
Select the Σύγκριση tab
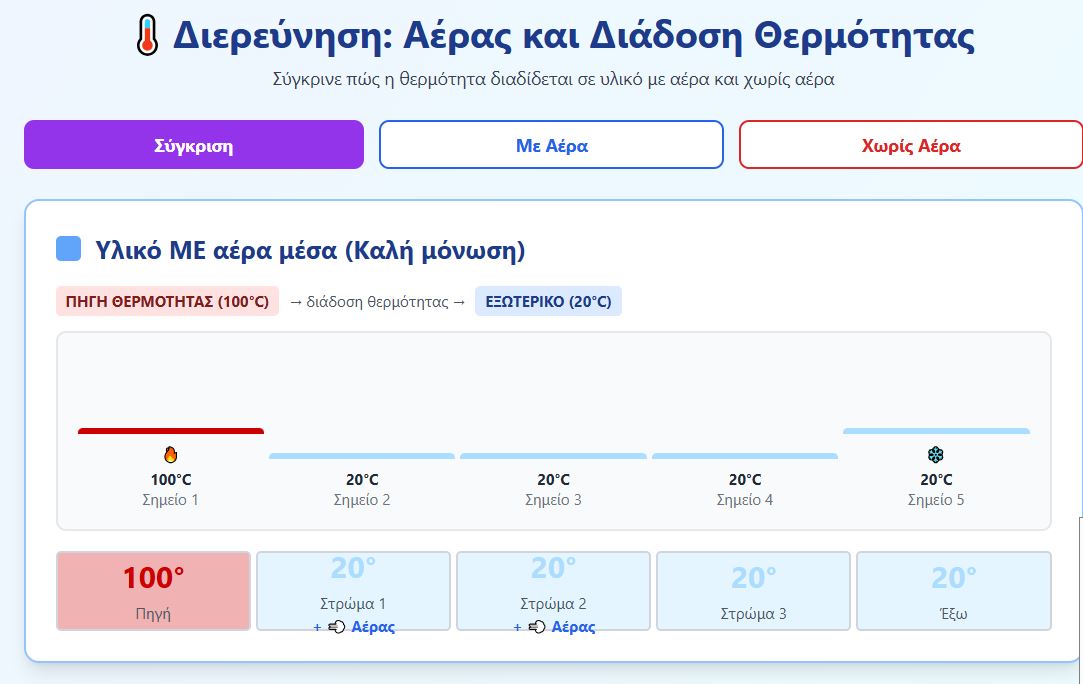click(194, 145)
